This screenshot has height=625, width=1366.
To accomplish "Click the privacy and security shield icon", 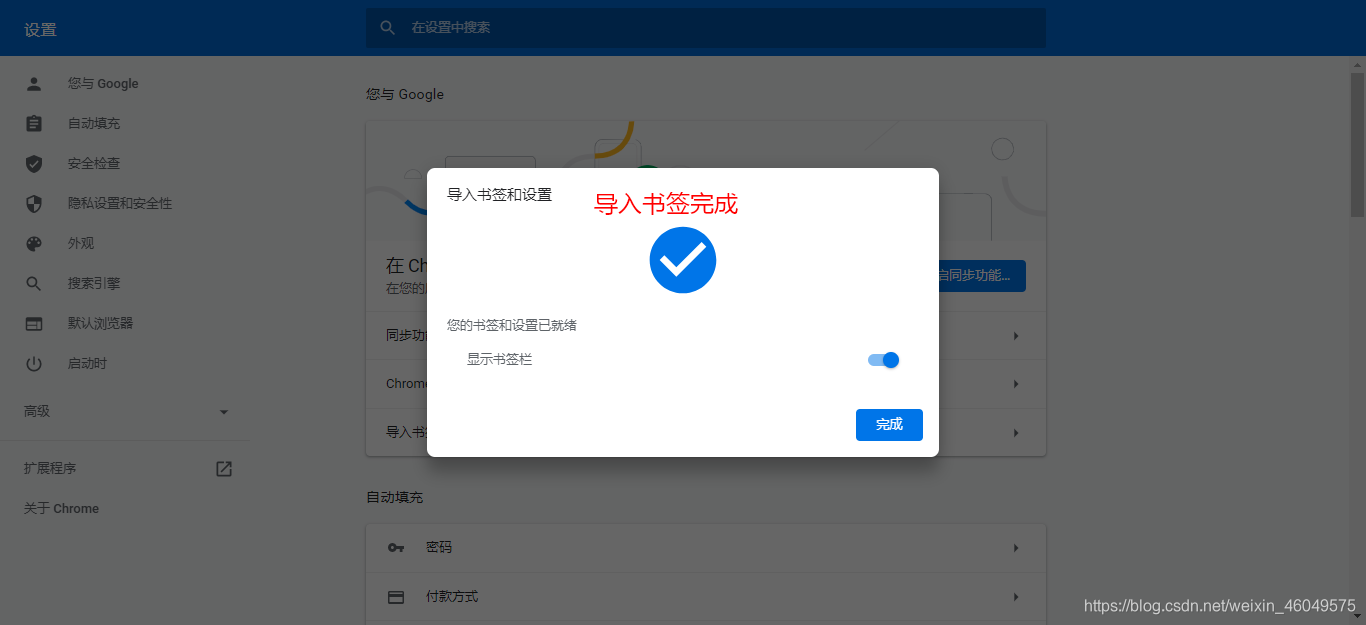I will (34, 204).
